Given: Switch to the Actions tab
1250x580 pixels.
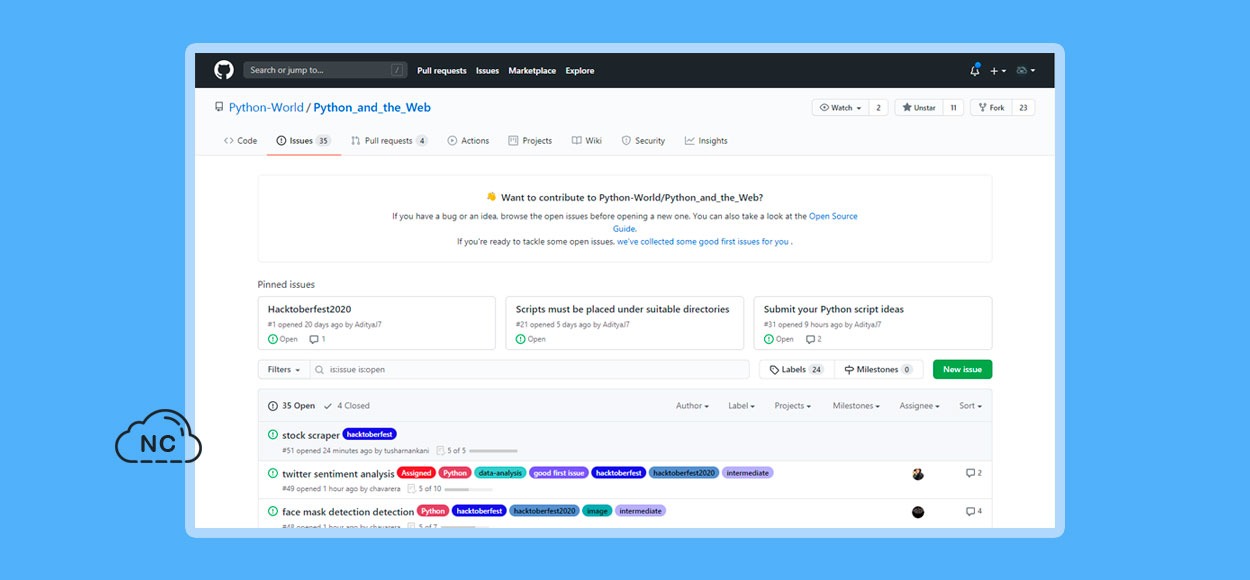Looking at the screenshot, I should [x=468, y=141].
